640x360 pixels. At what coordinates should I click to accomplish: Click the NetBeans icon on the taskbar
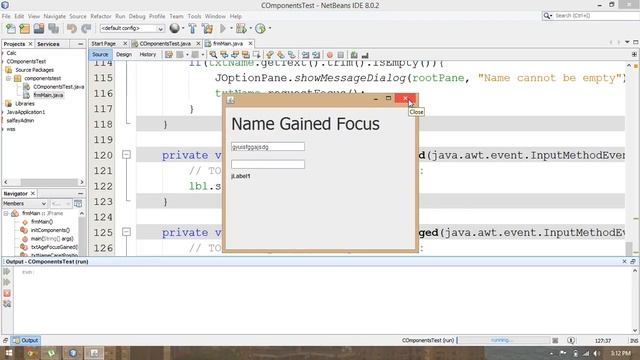pyautogui.click(x=73, y=353)
